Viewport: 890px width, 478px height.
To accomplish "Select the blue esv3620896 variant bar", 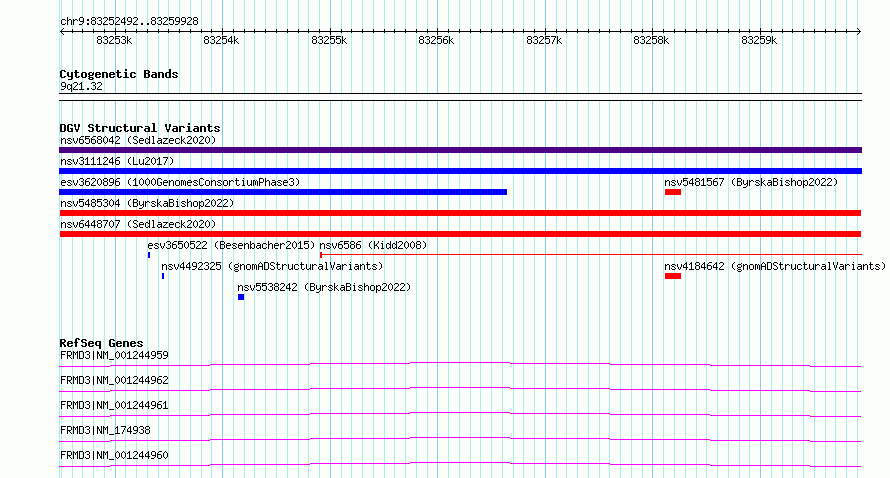I will [283, 192].
